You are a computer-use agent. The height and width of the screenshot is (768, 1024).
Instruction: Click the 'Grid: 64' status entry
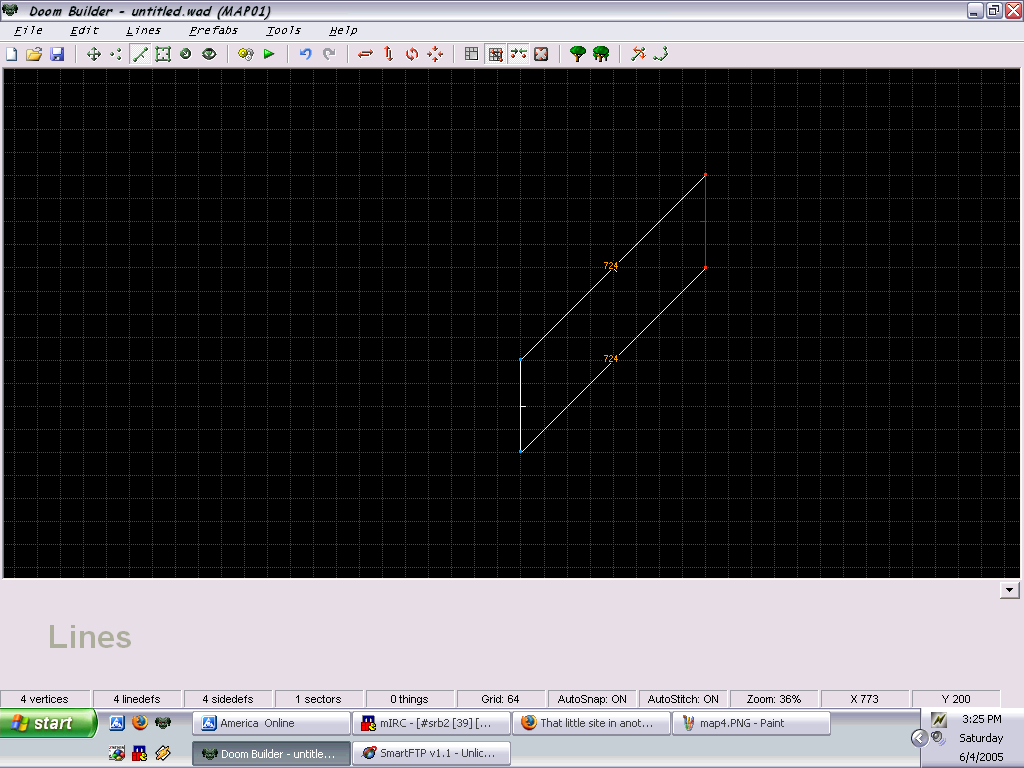500,699
